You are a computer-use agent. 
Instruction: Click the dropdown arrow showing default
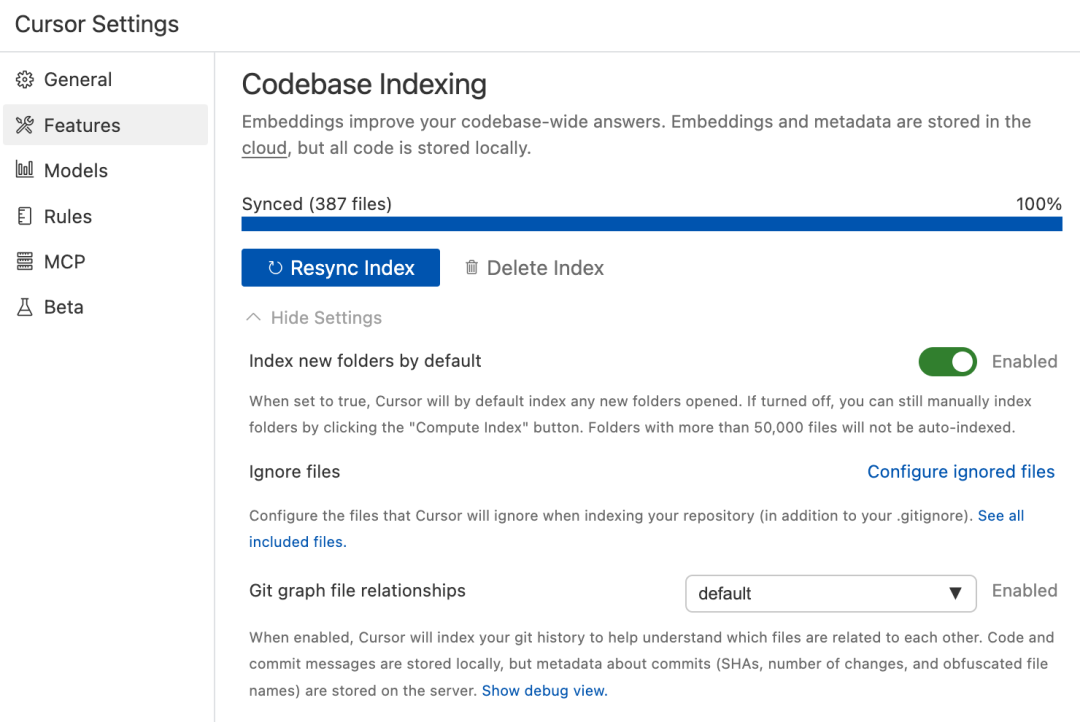pyautogui.click(x=957, y=593)
